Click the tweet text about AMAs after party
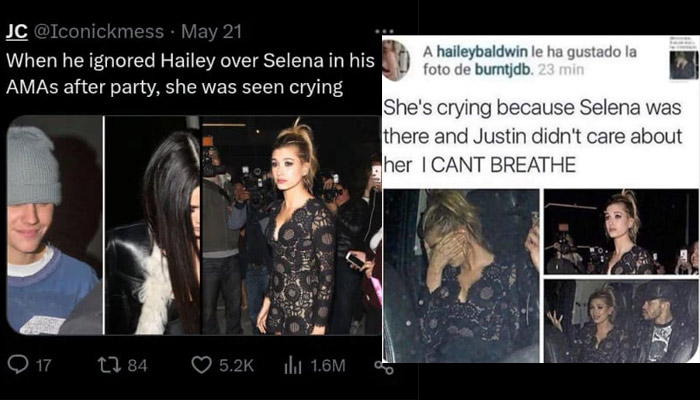The width and height of the screenshot is (700, 400). 190,74
